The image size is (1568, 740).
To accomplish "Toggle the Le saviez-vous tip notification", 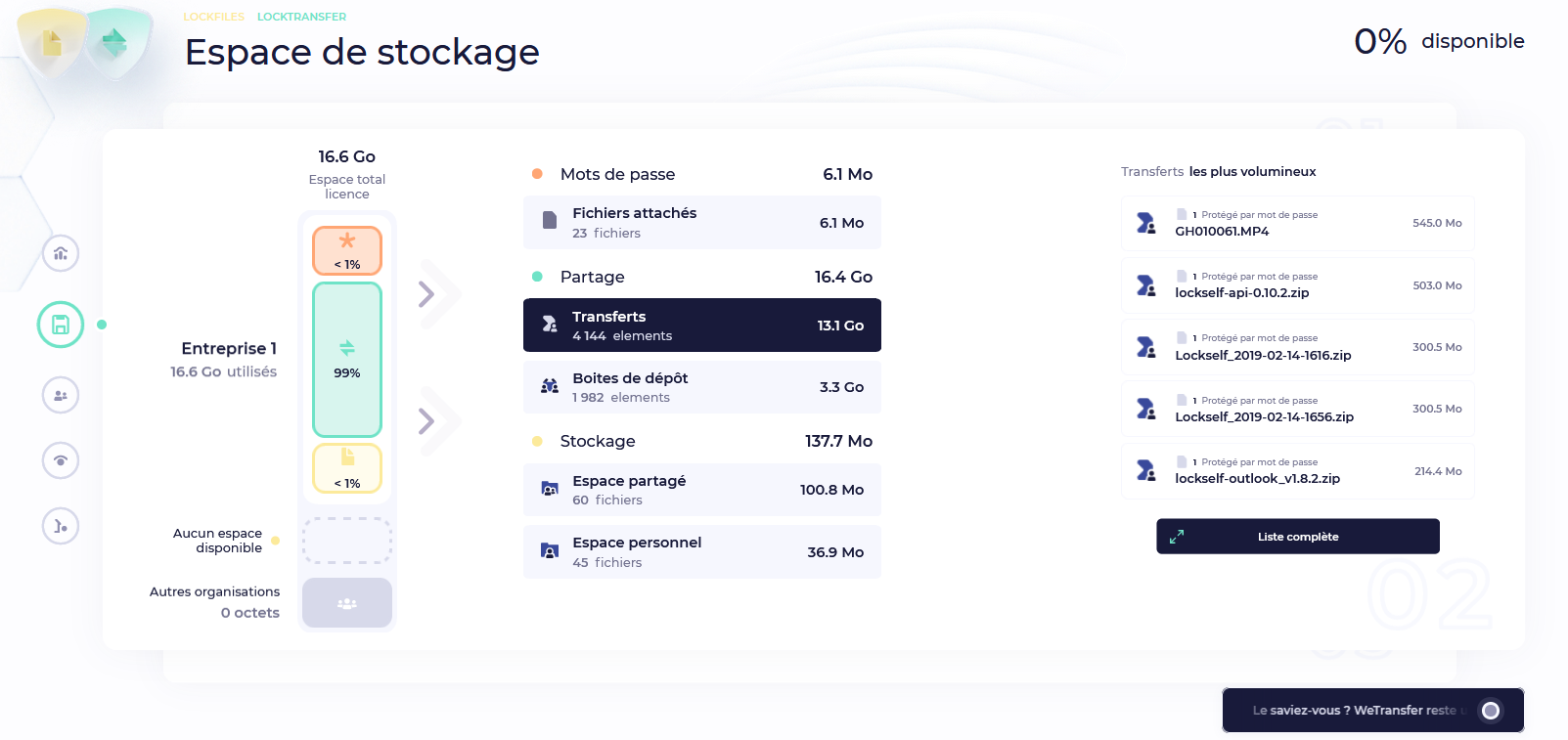I will (1490, 711).
